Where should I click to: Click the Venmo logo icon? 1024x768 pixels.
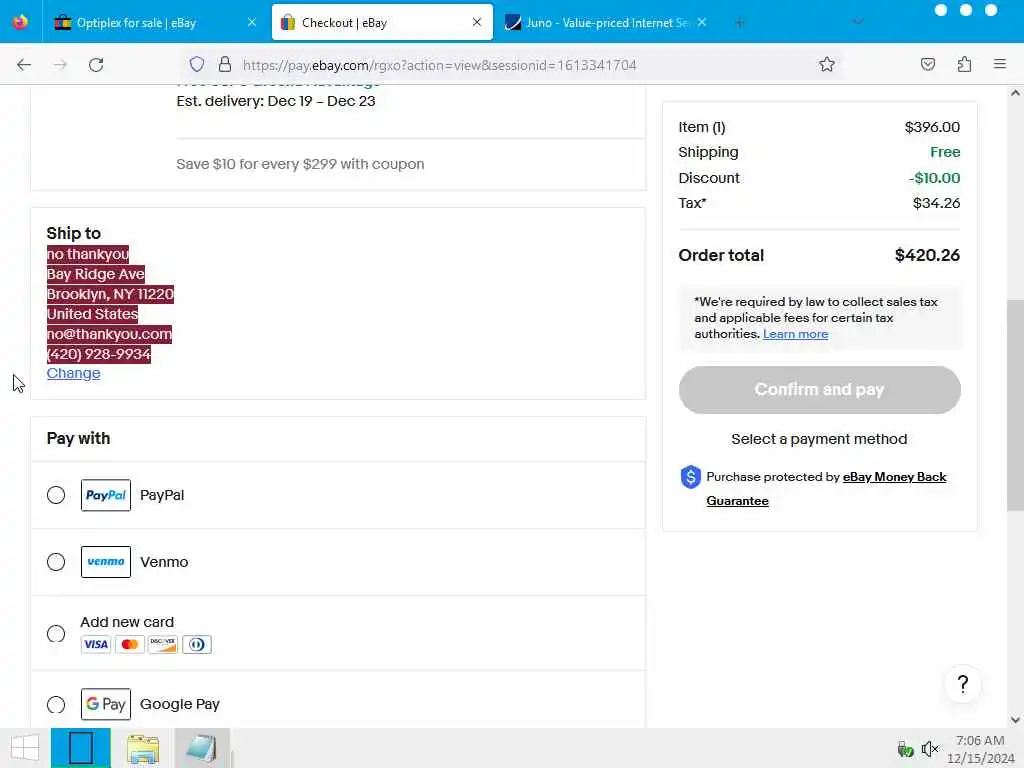click(106, 562)
